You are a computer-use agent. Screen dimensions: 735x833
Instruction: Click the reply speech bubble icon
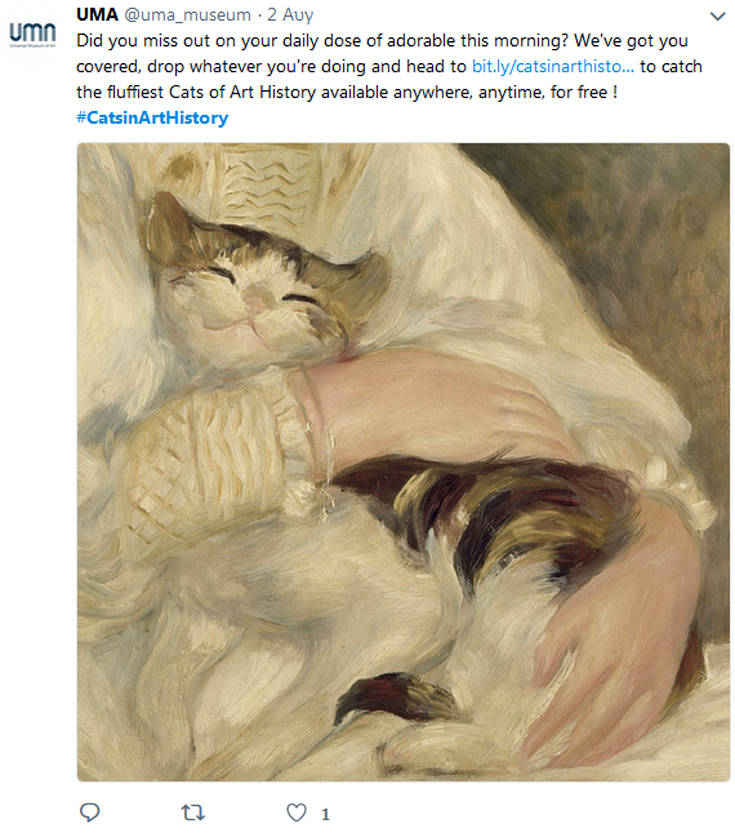(x=90, y=810)
